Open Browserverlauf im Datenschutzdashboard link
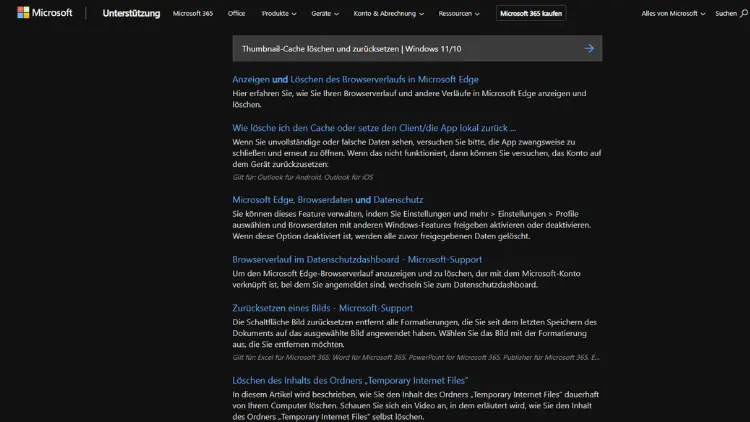Viewport: 750px width, 422px height. [357, 259]
